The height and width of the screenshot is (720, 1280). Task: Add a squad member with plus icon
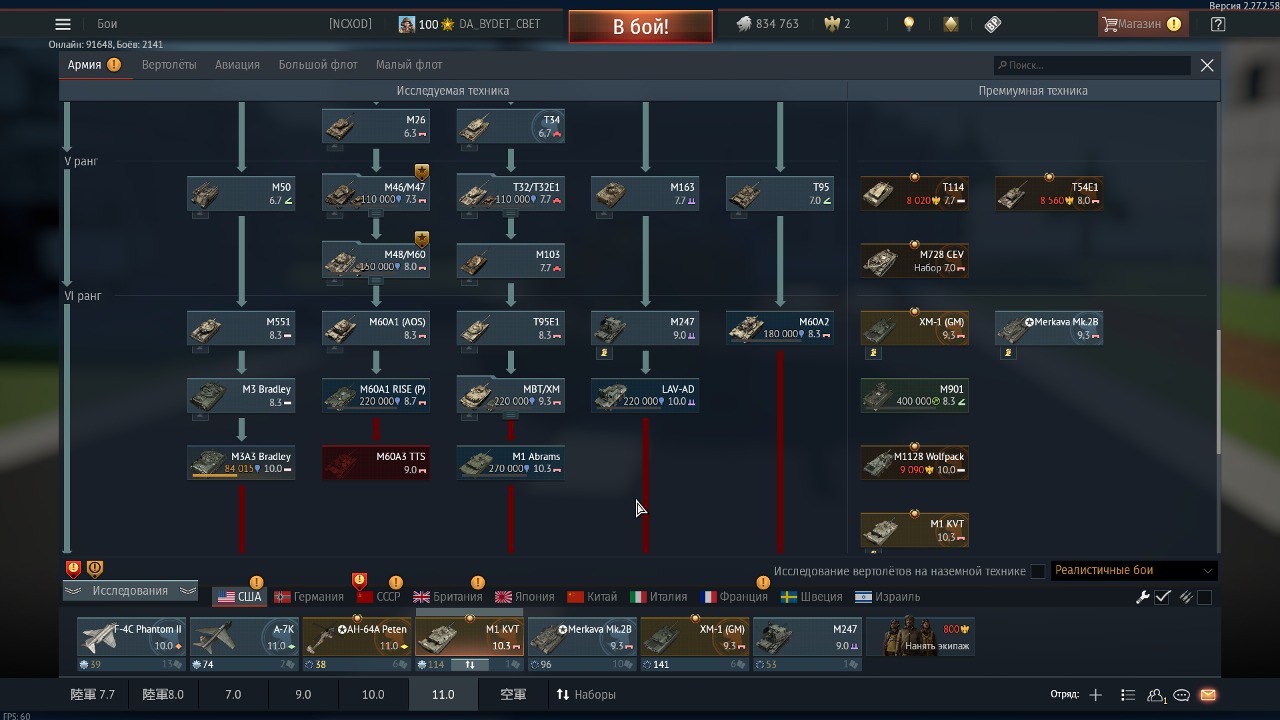[1096, 695]
